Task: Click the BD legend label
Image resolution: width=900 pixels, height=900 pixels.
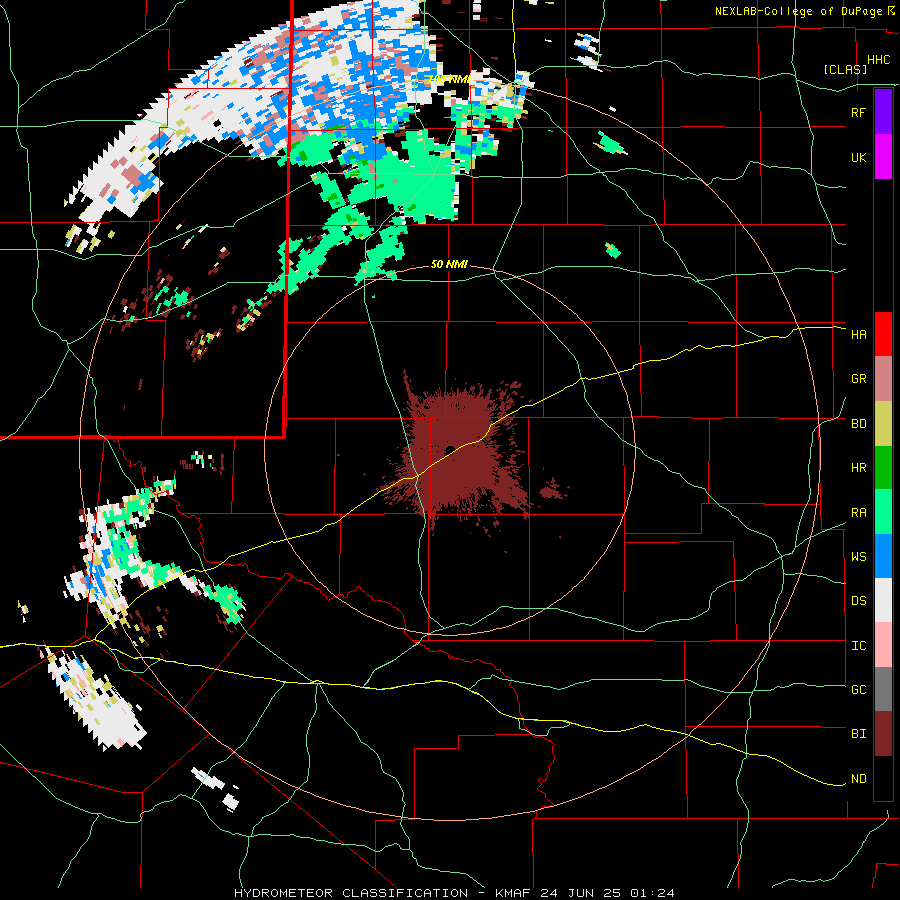Action: (858, 424)
